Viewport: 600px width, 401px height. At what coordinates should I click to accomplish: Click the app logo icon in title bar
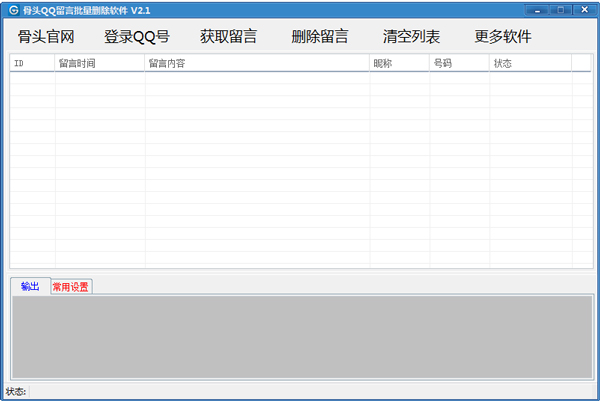point(13,10)
